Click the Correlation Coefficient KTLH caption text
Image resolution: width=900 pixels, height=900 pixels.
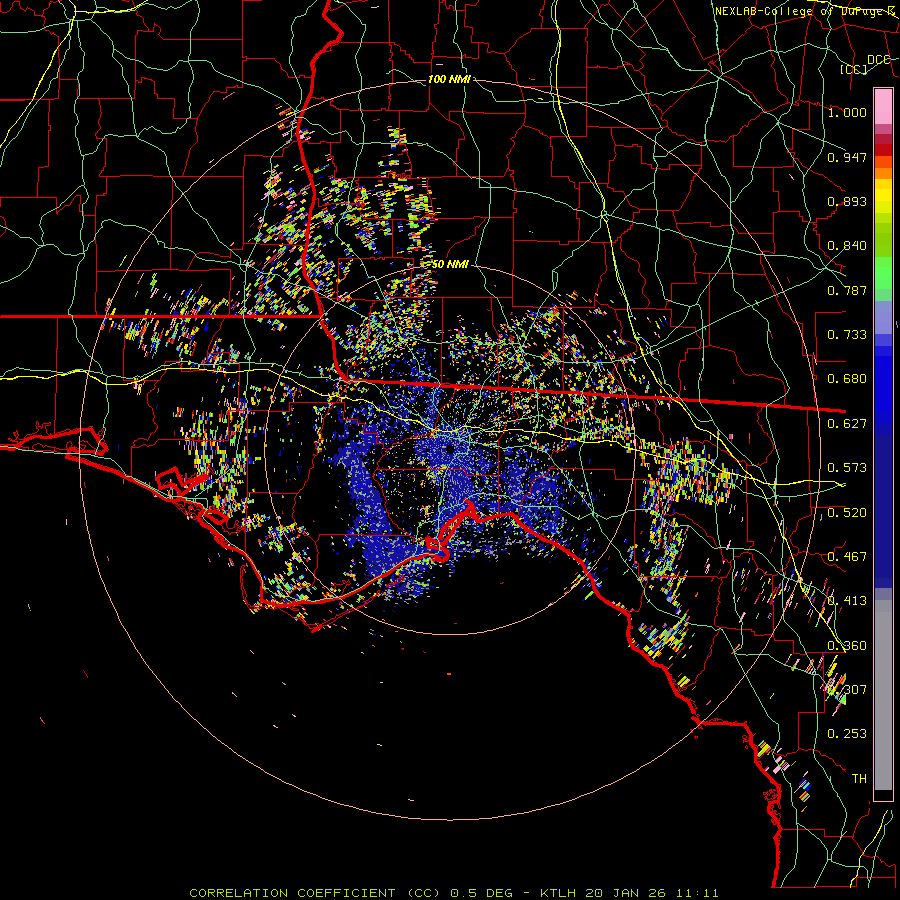[453, 893]
